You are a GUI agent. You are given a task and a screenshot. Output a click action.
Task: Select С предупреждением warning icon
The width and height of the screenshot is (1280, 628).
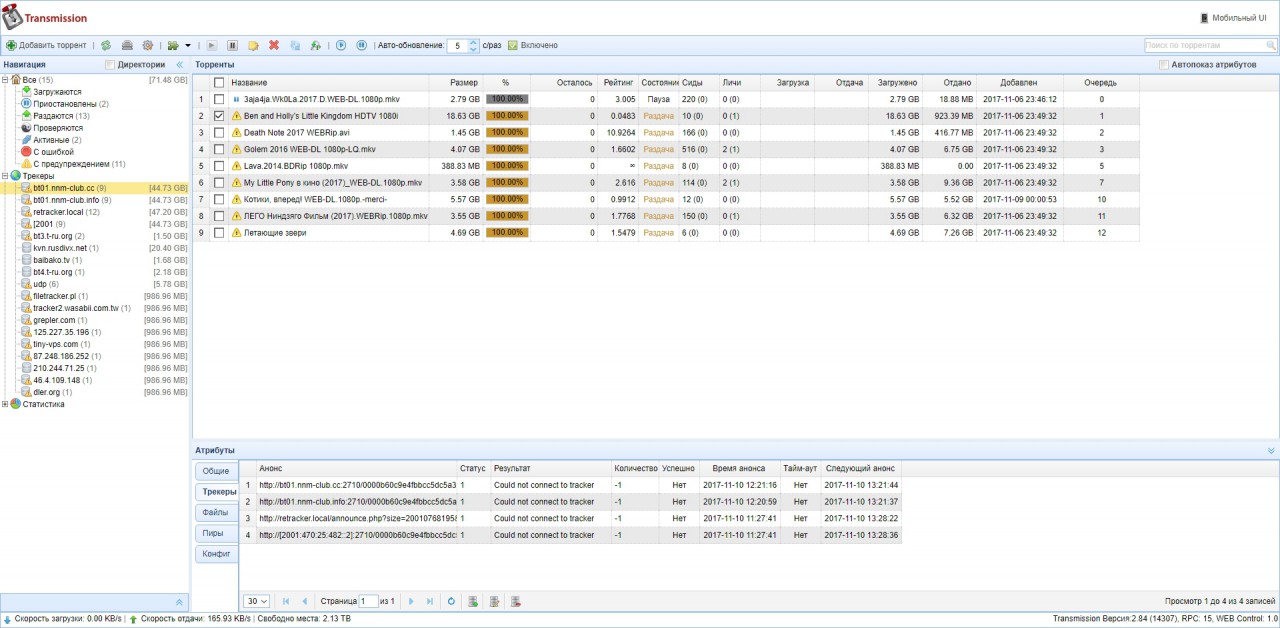point(26,164)
